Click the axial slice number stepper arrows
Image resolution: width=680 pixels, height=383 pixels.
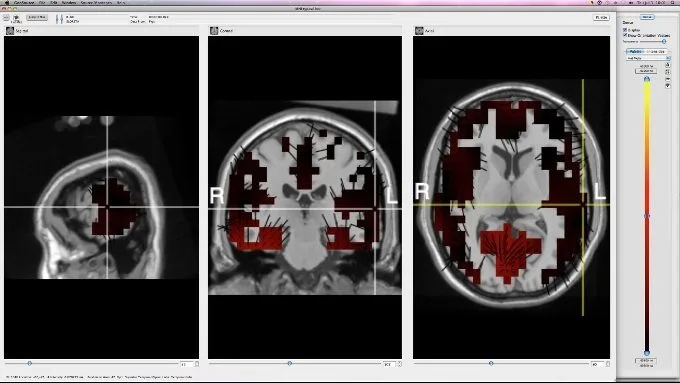(x=608, y=364)
